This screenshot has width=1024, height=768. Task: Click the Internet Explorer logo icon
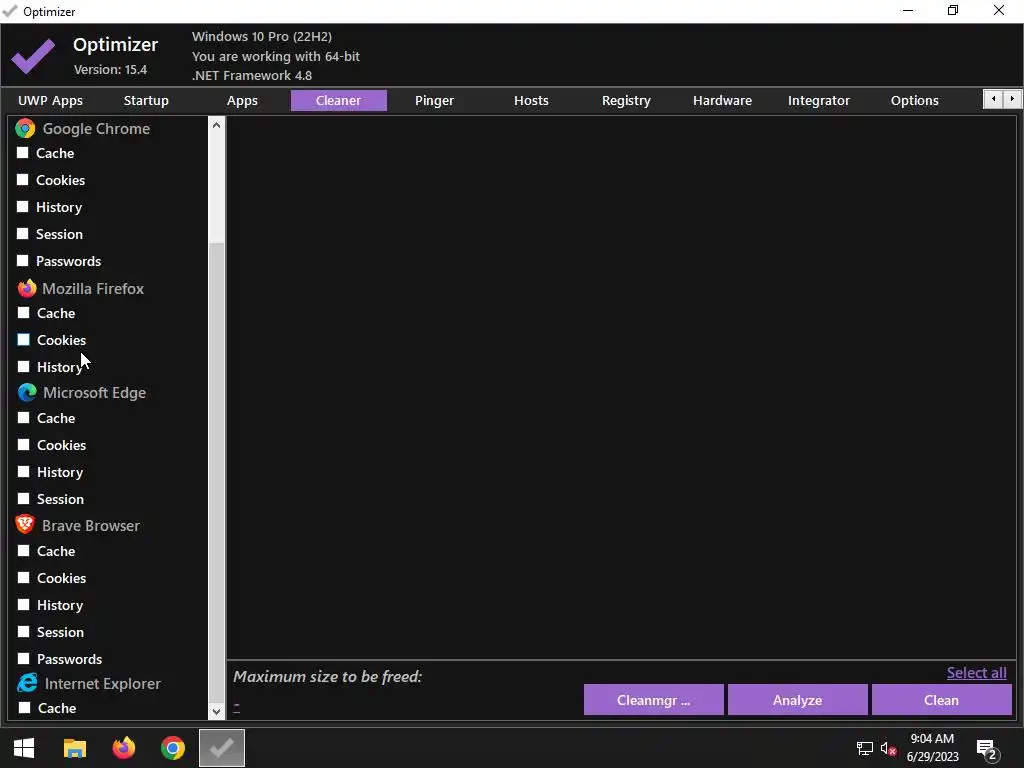[x=27, y=683]
